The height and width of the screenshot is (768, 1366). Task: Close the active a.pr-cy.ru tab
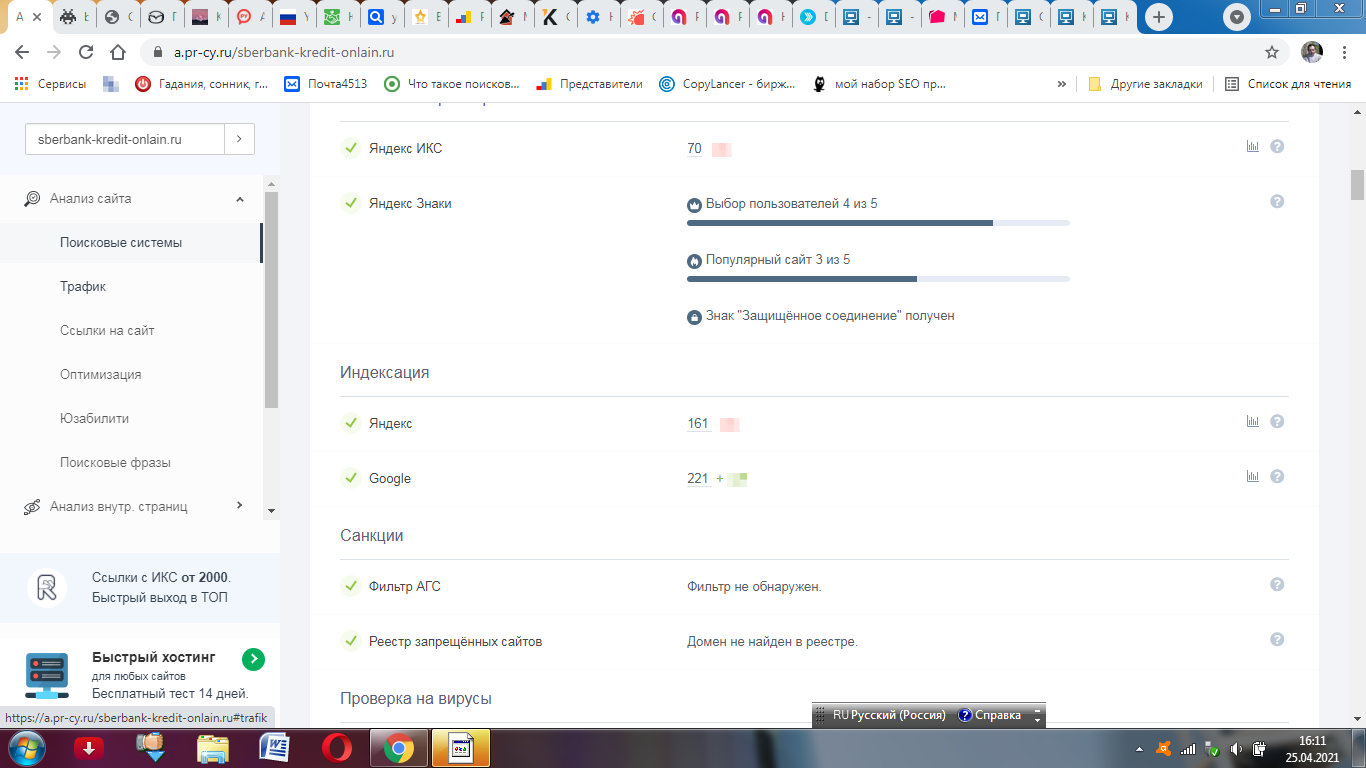37,17
